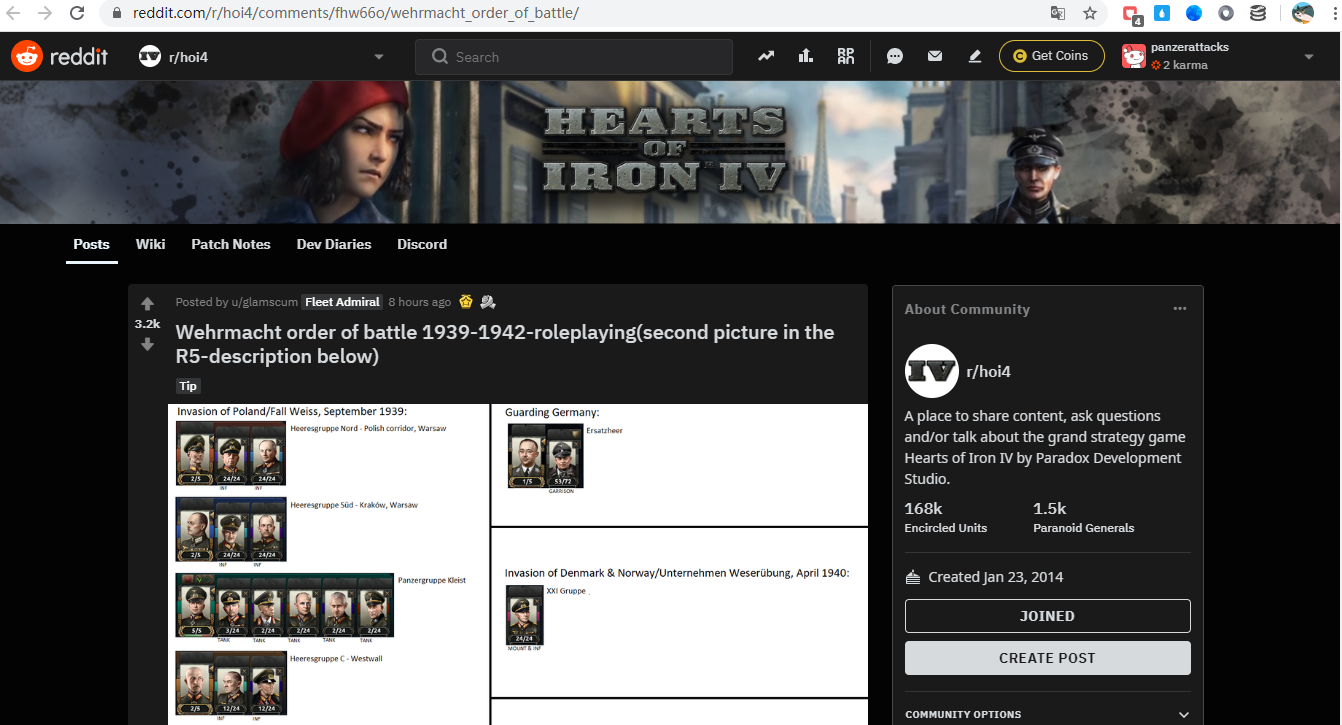Viewport: 1342px width, 725px height.
Task: Click the Get Coins button
Action: (1051, 56)
